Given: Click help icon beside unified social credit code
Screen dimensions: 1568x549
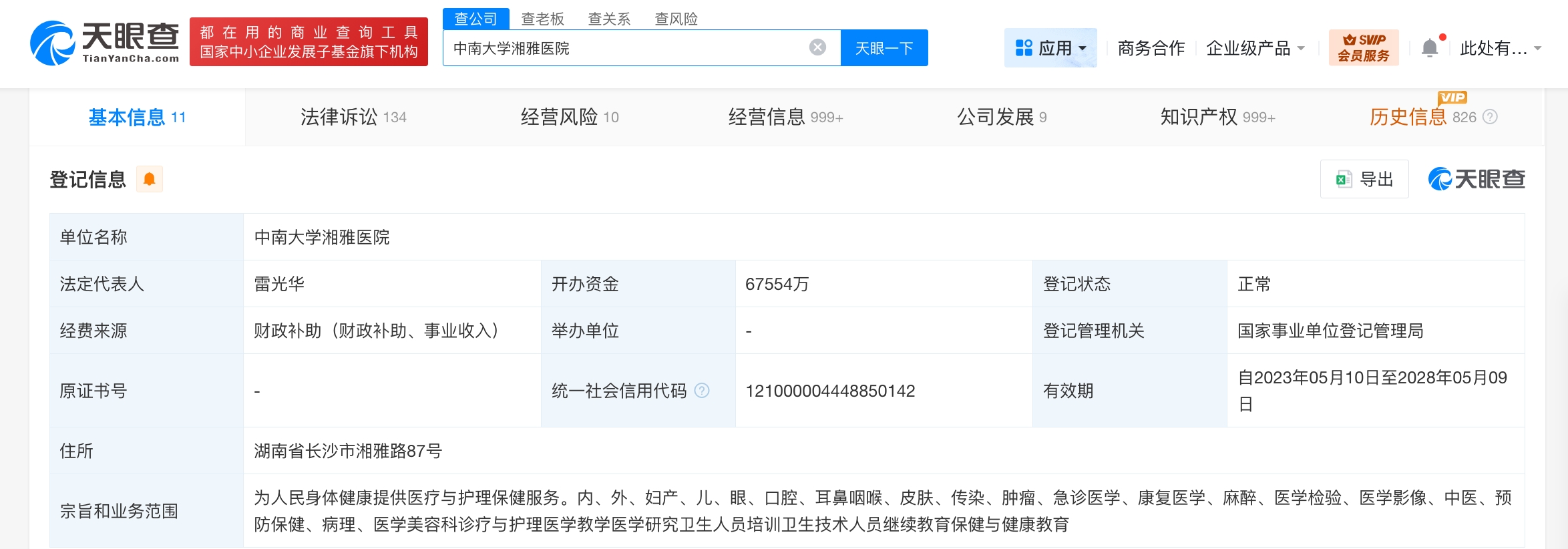Looking at the screenshot, I should (x=702, y=391).
